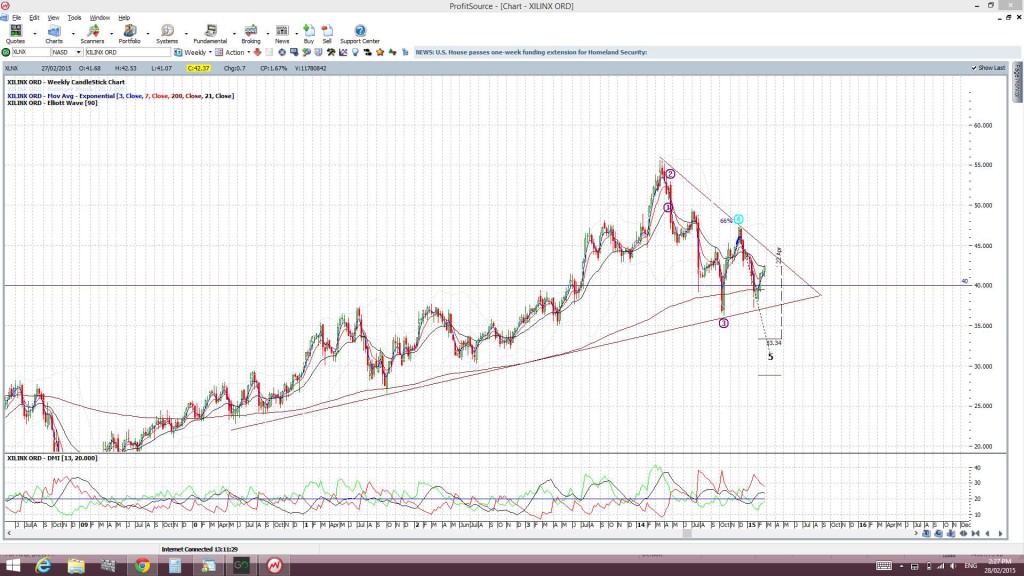Open File Explorer from the taskbar
Image resolution: width=1024 pixels, height=576 pixels.
coord(76,566)
